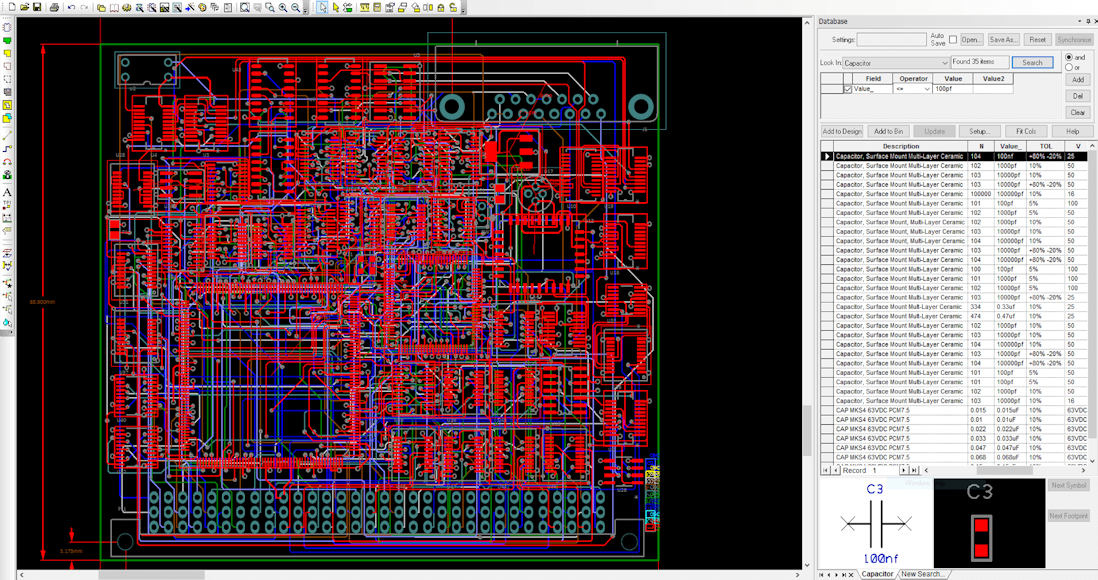Open the Operator '<=' dropdown
This screenshot has height=580, width=1098.
pyautogui.click(x=927, y=89)
